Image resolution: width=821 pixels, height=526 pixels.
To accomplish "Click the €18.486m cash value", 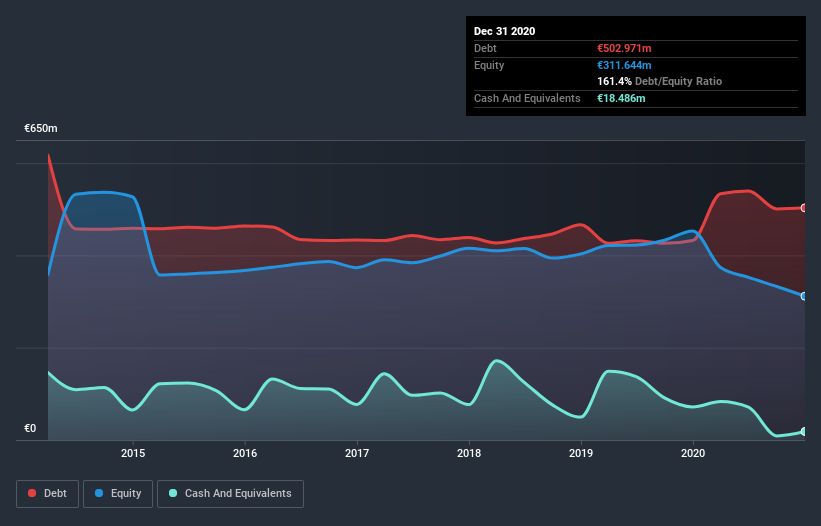I will pyautogui.click(x=621, y=98).
